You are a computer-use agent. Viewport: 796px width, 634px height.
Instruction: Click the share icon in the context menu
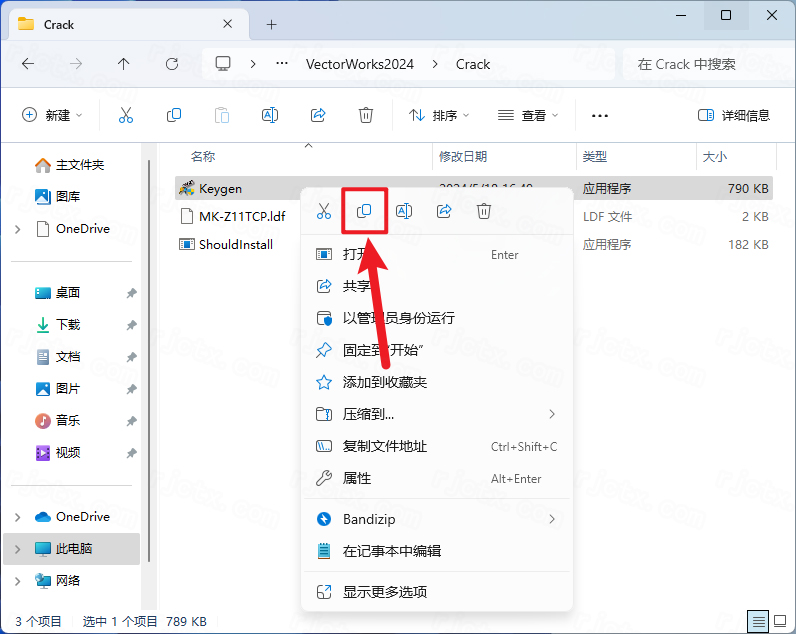pyautogui.click(x=444, y=211)
